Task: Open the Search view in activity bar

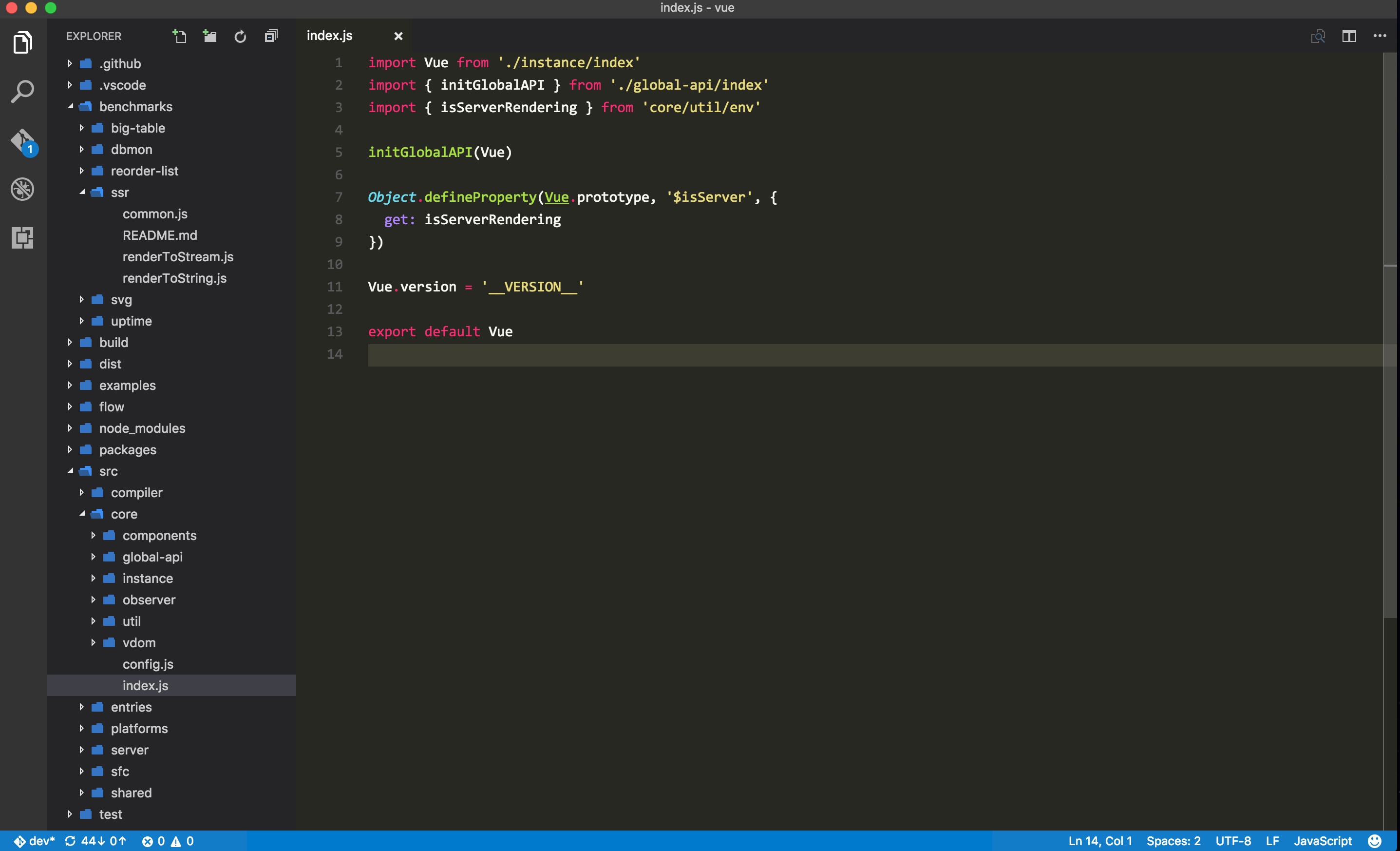Action: [x=23, y=92]
